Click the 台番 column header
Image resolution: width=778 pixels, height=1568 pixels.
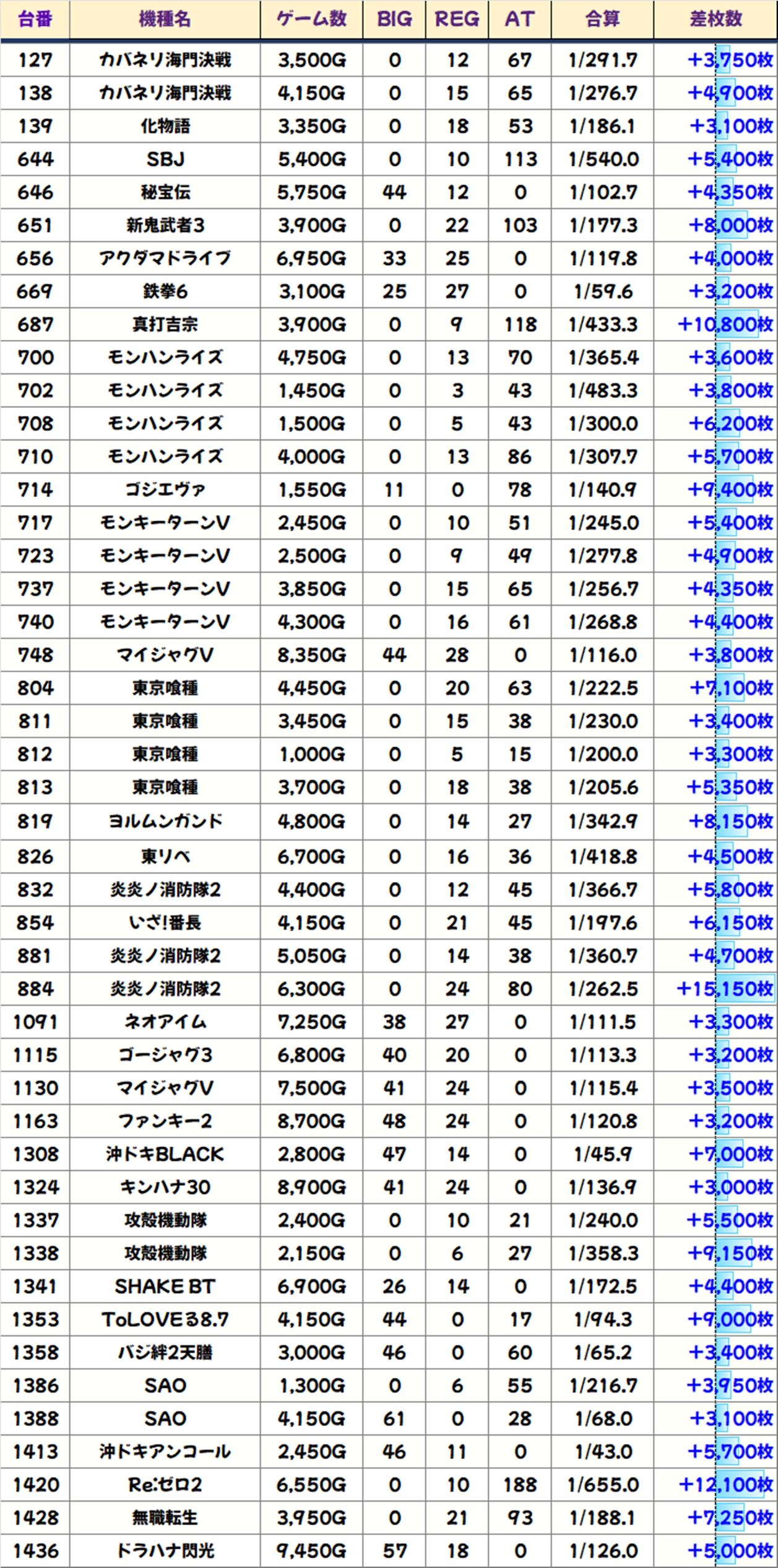click(x=35, y=19)
